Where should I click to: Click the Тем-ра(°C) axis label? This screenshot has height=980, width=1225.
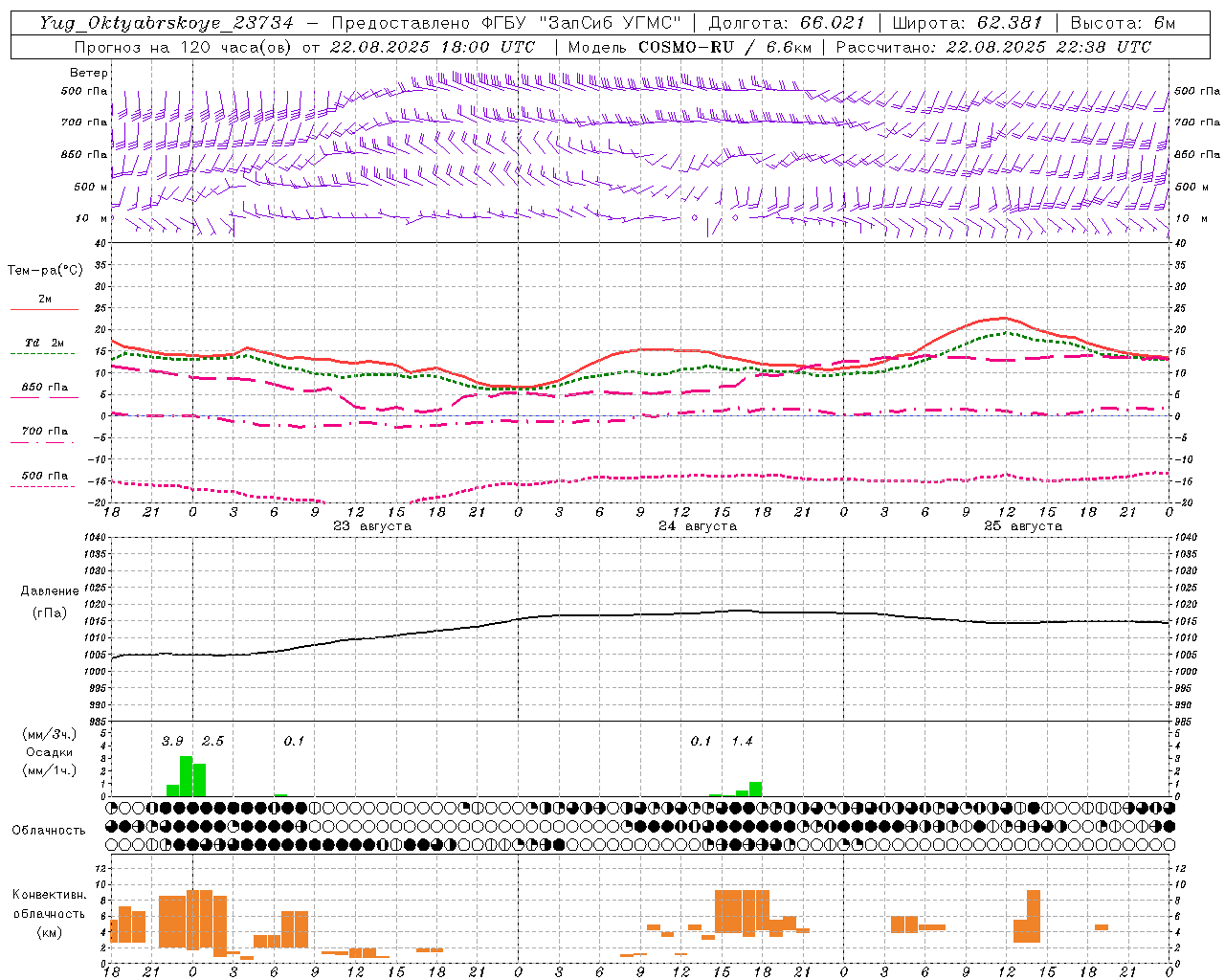tap(45, 271)
